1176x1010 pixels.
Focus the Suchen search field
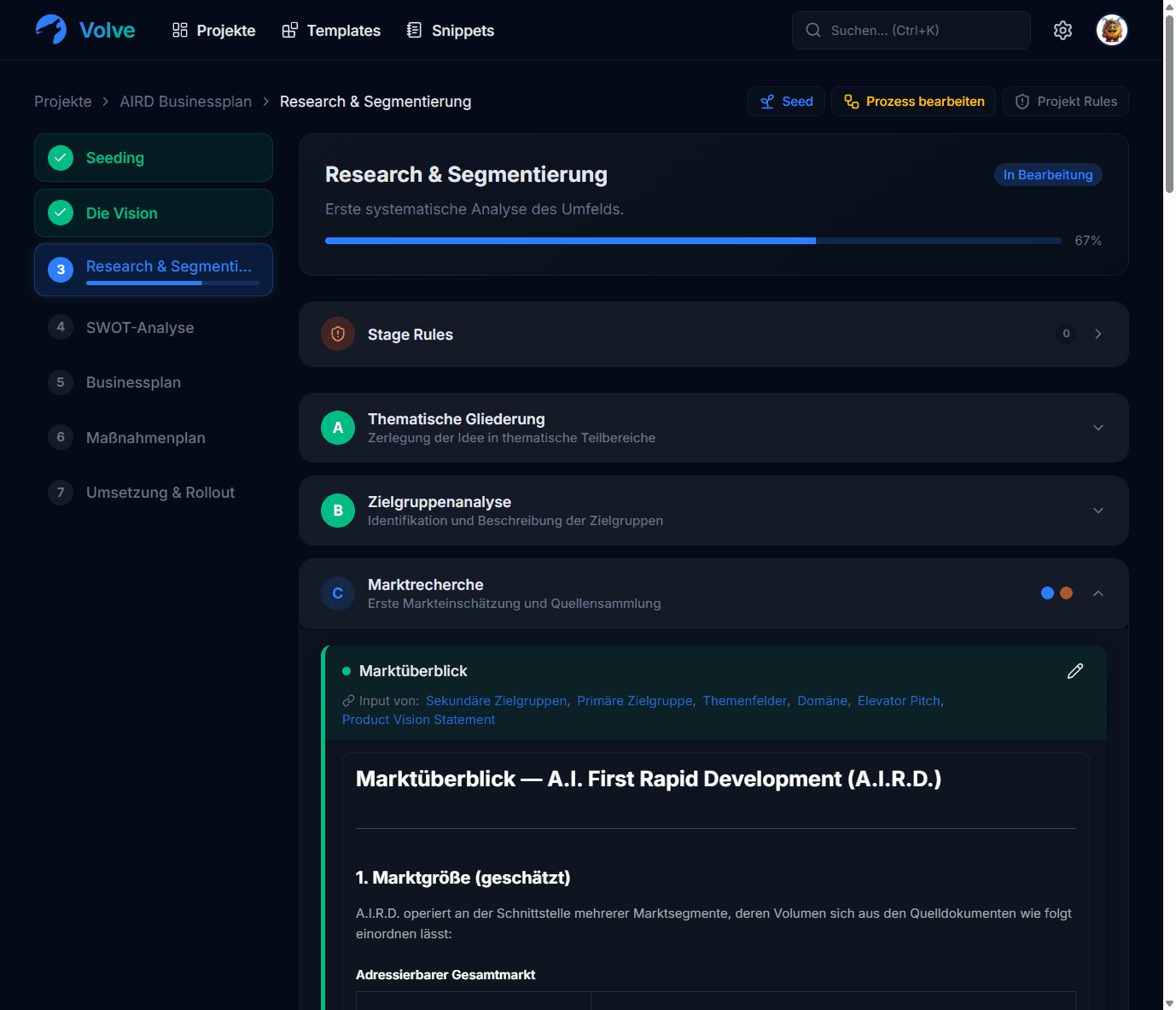pos(911,31)
